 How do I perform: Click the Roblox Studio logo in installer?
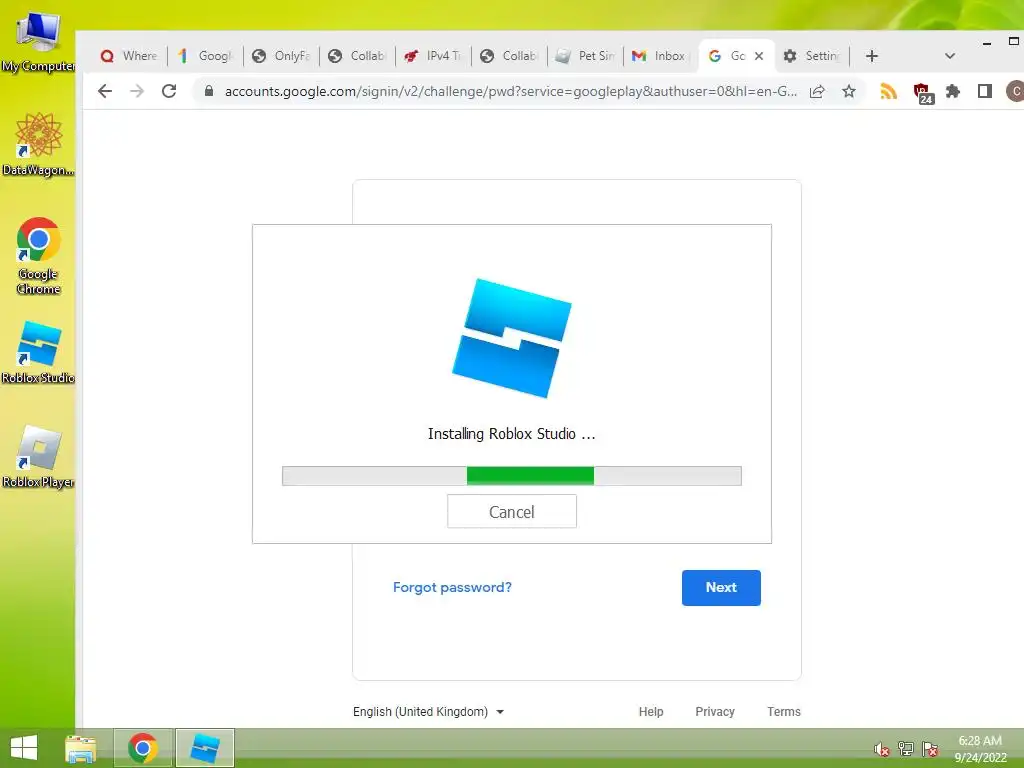tap(511, 338)
